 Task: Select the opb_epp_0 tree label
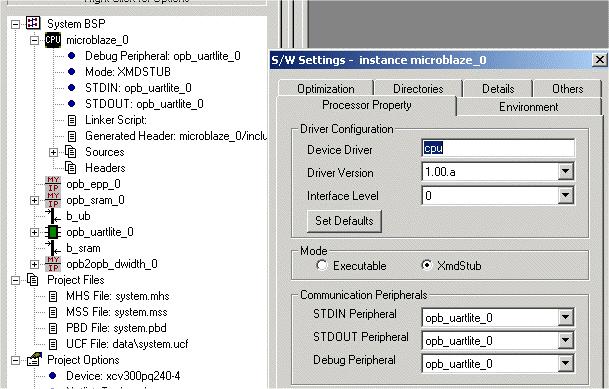click(93, 184)
